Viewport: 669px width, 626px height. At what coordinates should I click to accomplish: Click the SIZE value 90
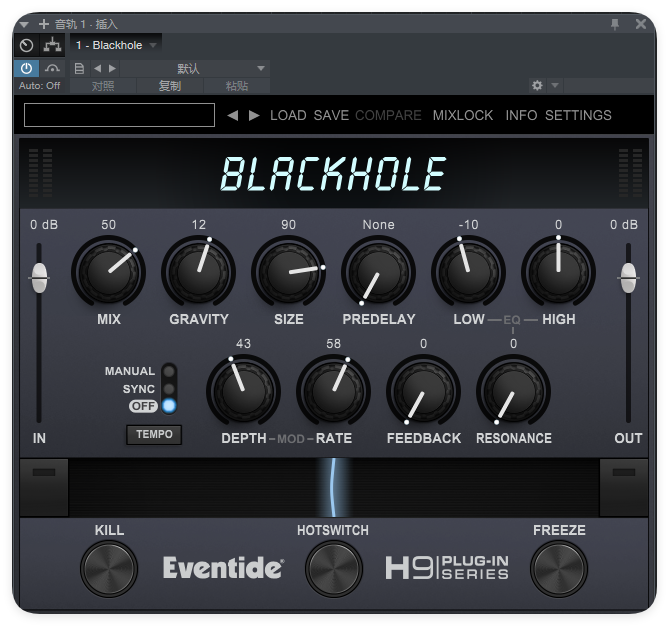point(288,225)
